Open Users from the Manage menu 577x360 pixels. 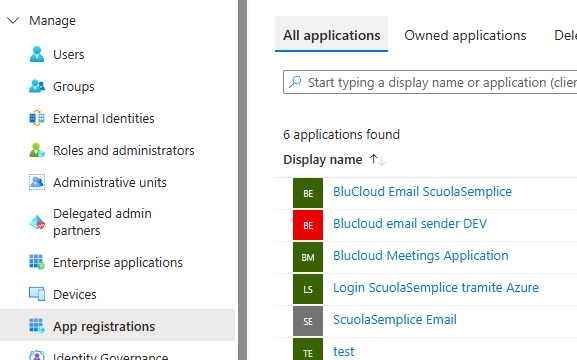tap(68, 54)
